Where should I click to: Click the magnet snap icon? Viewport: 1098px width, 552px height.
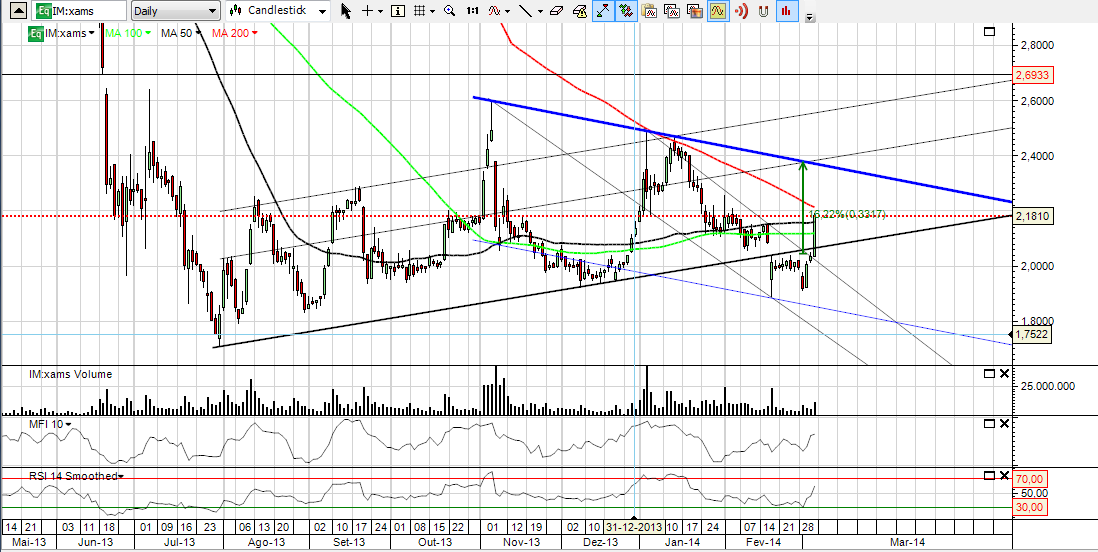coord(763,11)
